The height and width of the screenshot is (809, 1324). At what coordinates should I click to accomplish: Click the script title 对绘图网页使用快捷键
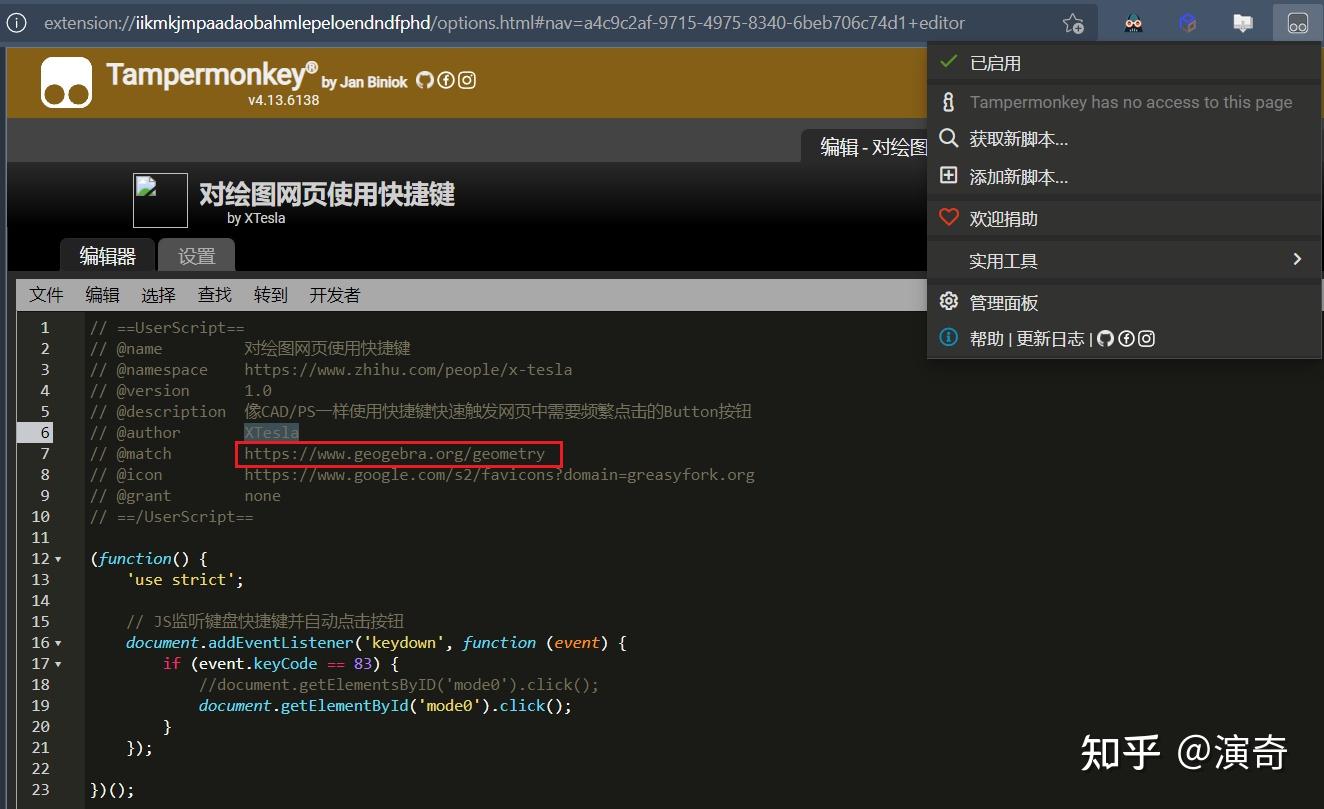326,194
